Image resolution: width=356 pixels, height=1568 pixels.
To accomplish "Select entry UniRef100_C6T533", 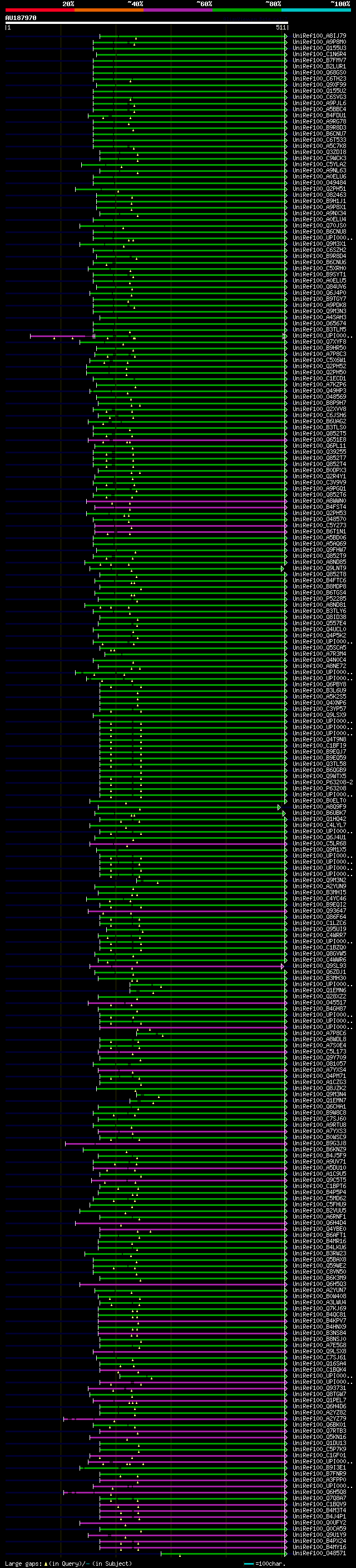I will click(319, 140).
